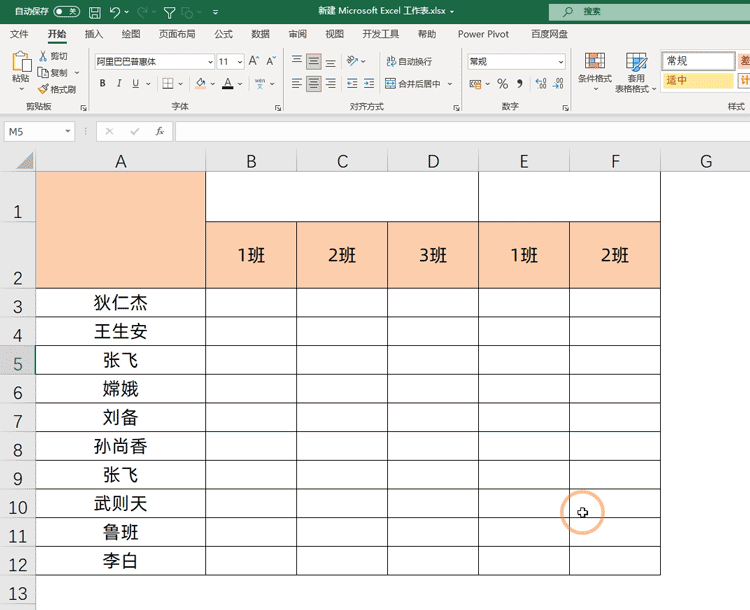This screenshot has height=610, width=750.
Task: Switch to the 公式 ribbon tab
Action: [x=223, y=34]
